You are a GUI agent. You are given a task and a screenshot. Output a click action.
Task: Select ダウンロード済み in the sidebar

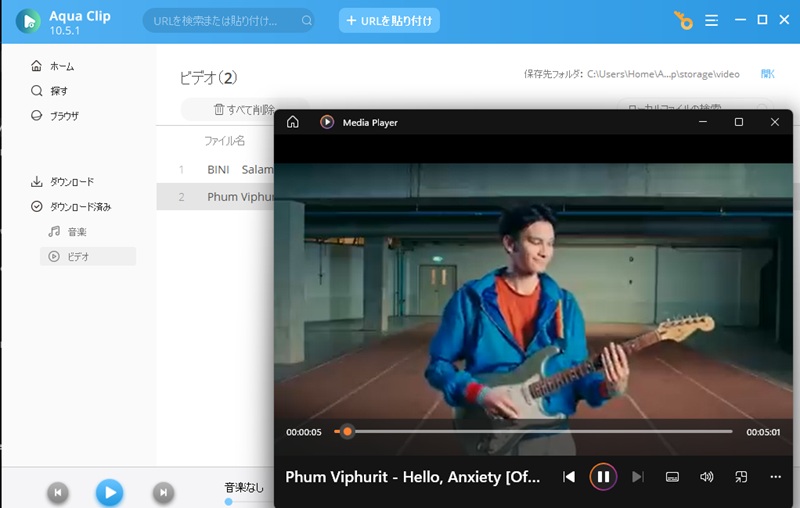tap(71, 207)
